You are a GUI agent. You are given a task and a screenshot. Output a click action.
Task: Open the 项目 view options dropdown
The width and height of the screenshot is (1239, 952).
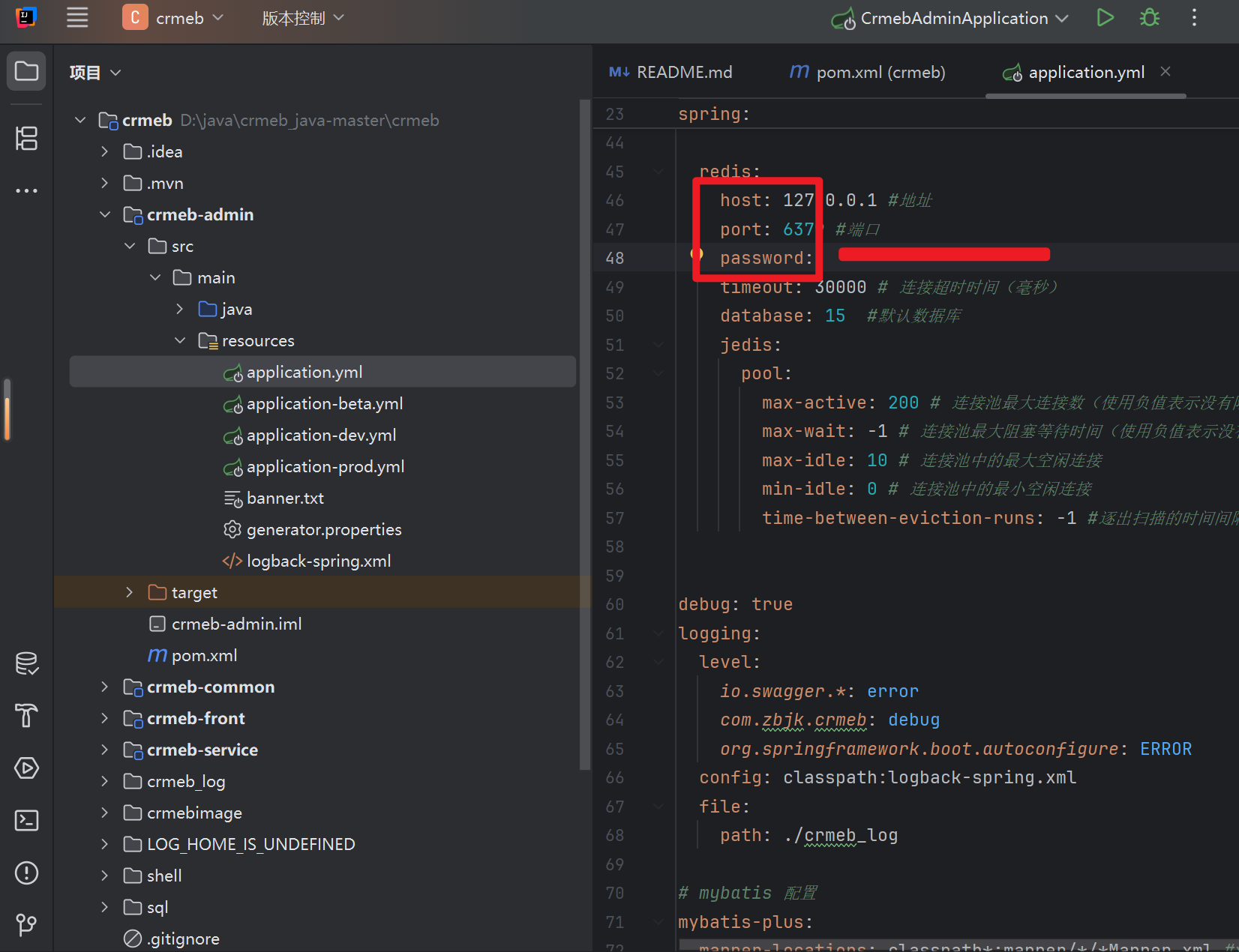click(x=115, y=73)
